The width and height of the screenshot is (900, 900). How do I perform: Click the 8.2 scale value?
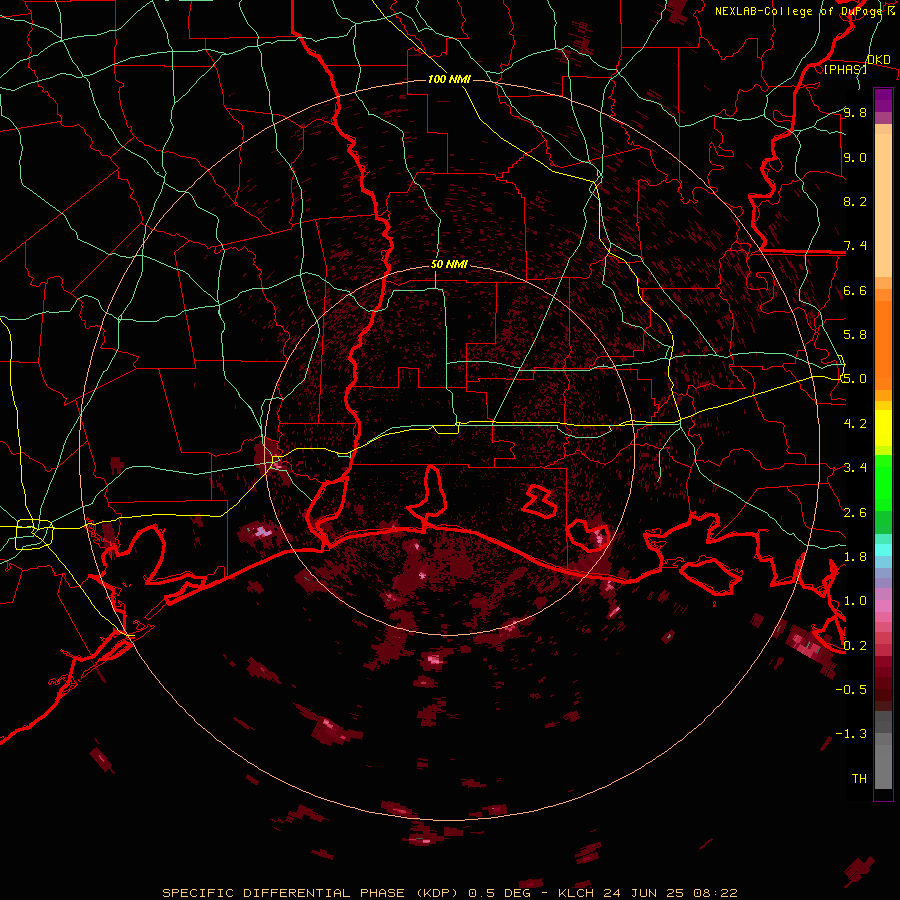(x=855, y=201)
